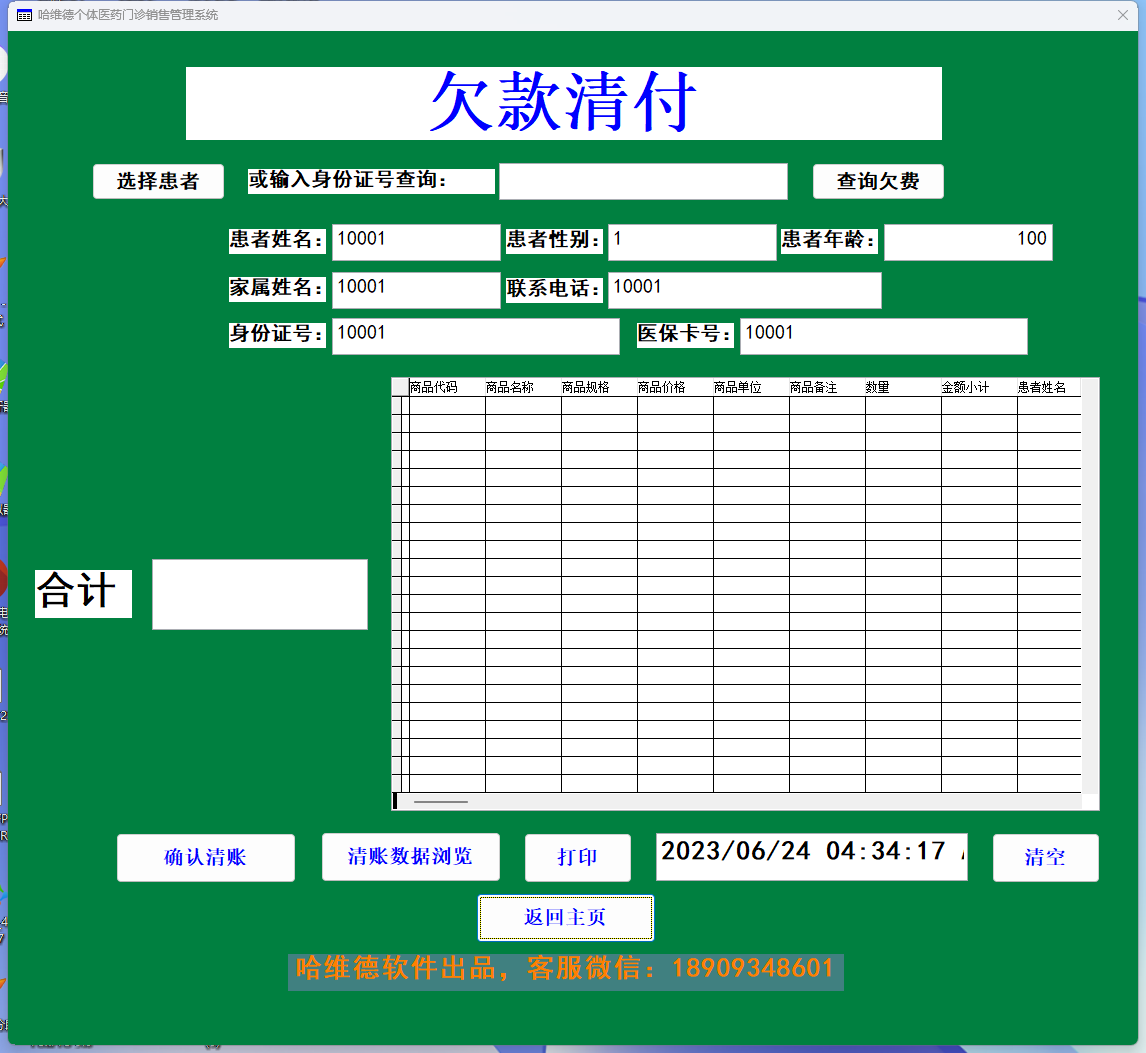Viewport: 1146px width, 1053px height.
Task: Click the 商品名称 column header
Action: (523, 387)
